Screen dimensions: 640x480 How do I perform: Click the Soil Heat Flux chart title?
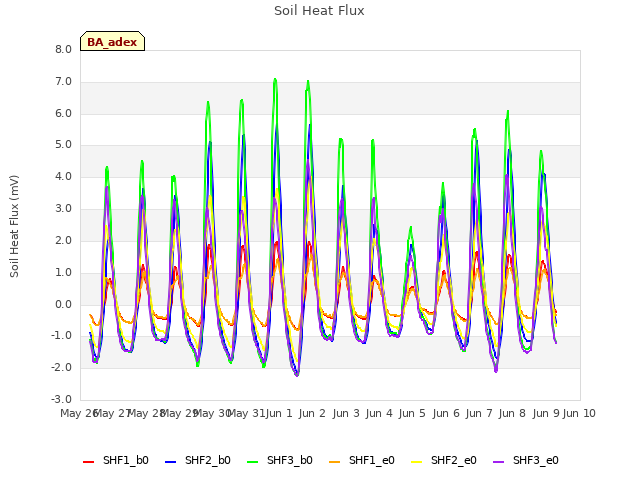point(319,11)
